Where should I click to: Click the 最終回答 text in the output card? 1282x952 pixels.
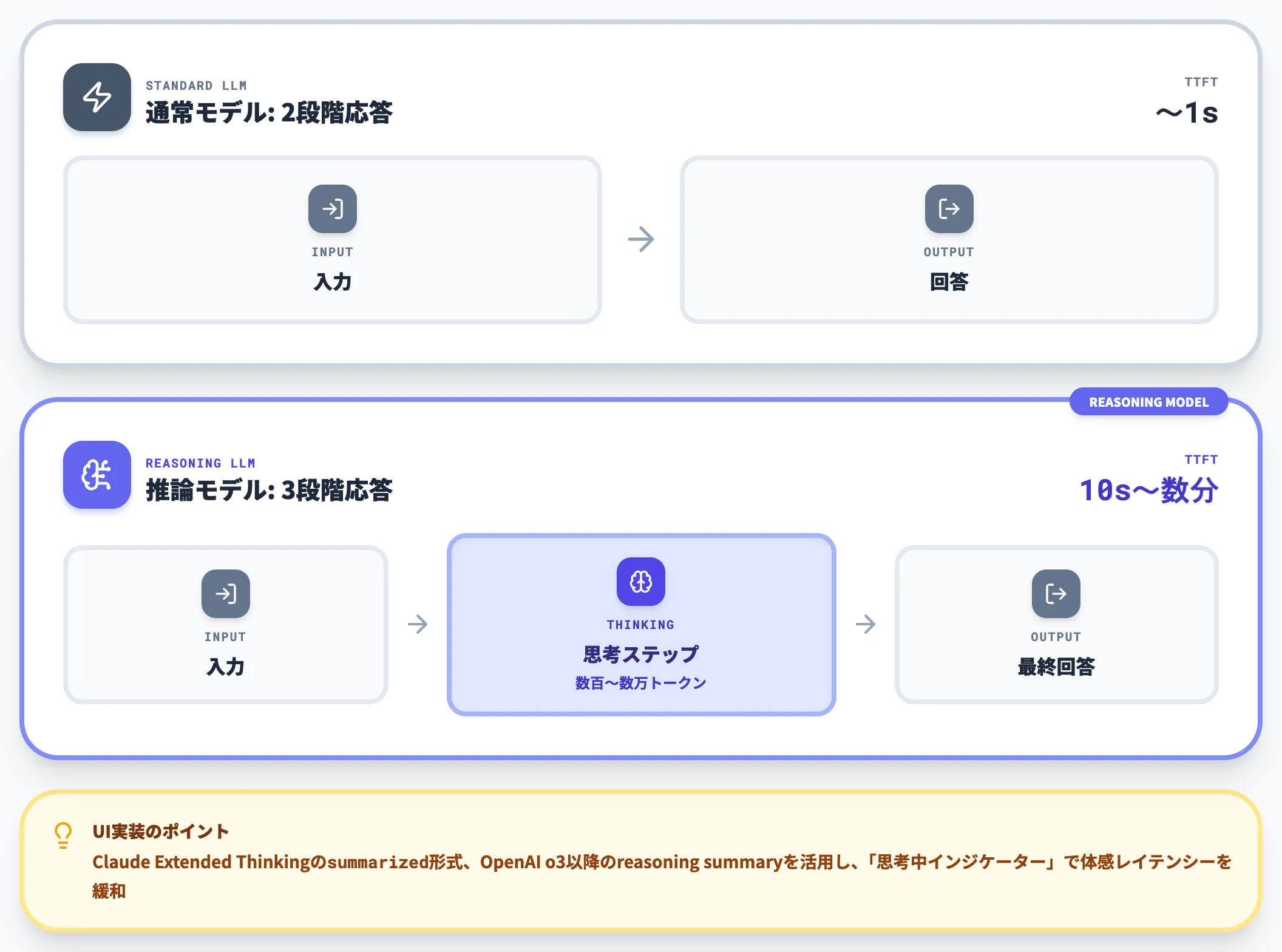[1056, 667]
